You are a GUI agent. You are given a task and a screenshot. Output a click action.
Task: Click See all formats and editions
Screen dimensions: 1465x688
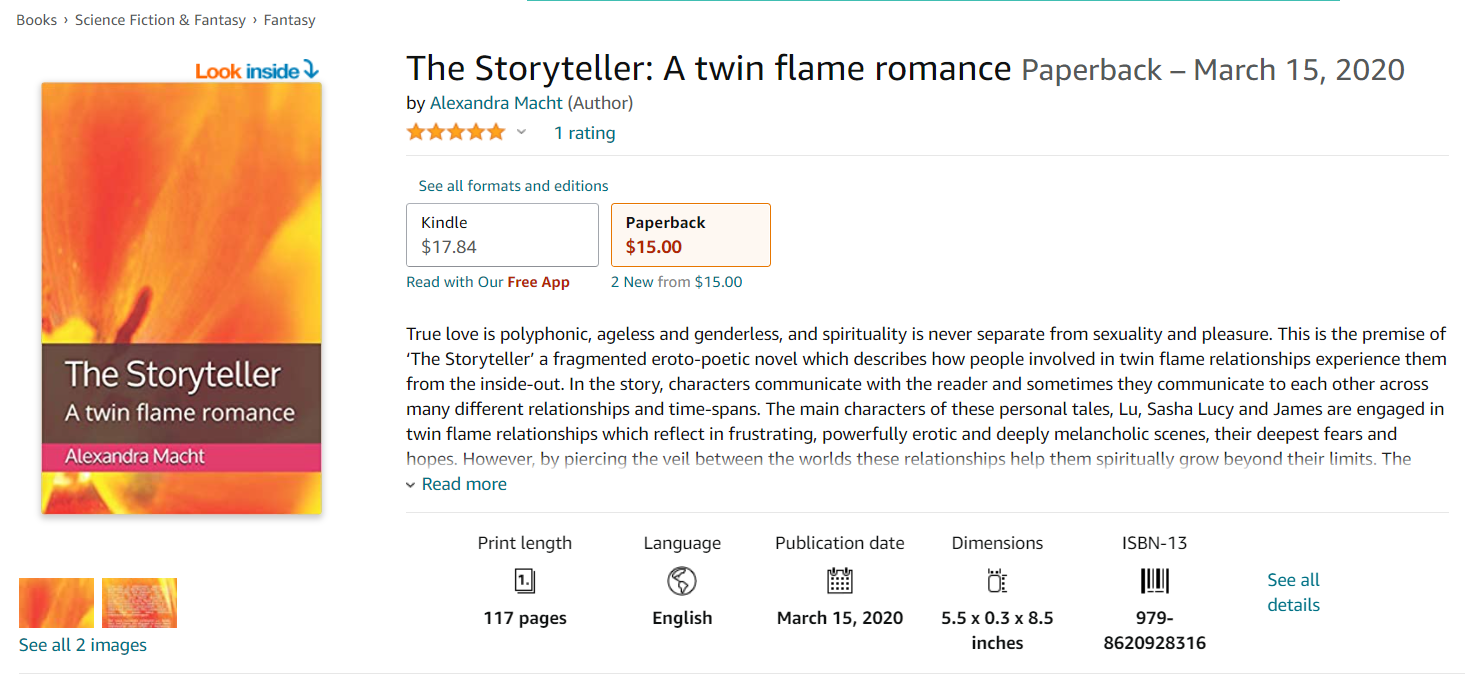point(513,186)
